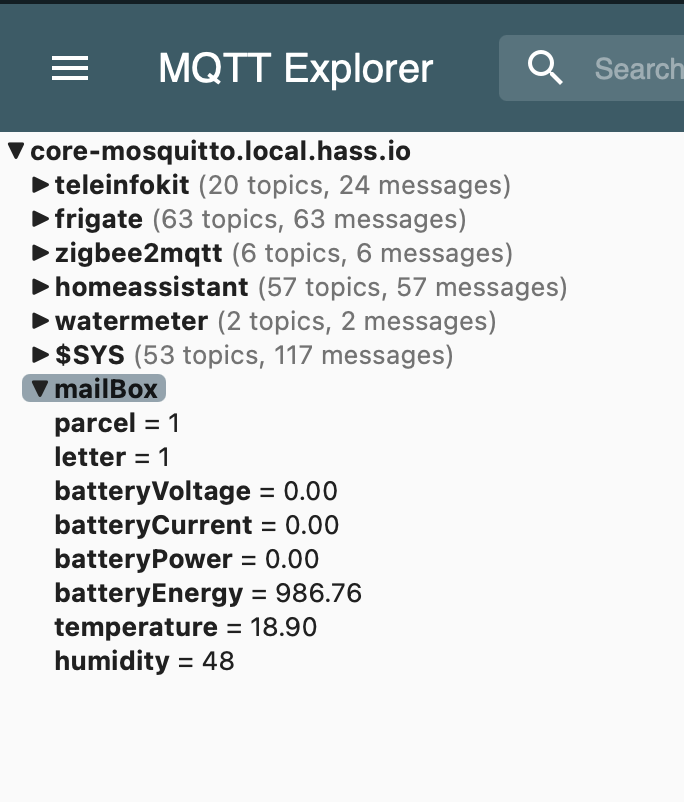
Task: Collapse the core-mosquitto.local.hass.io root node
Action: [x=16, y=151]
